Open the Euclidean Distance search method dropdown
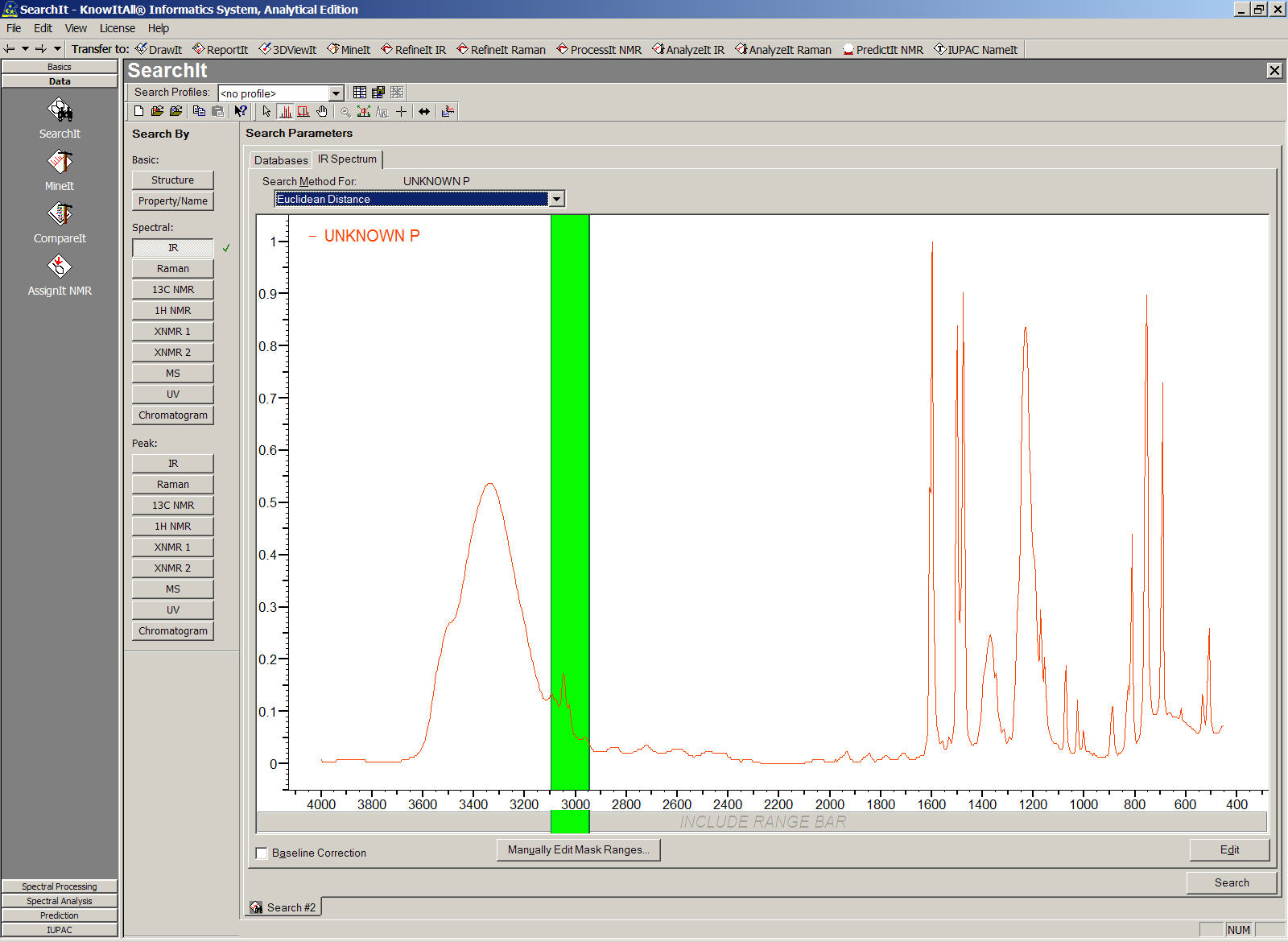Screen dimensions: 1288x942 coord(556,199)
